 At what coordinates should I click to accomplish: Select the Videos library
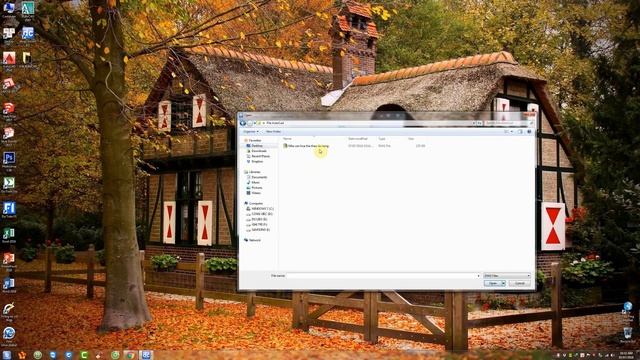pos(256,193)
